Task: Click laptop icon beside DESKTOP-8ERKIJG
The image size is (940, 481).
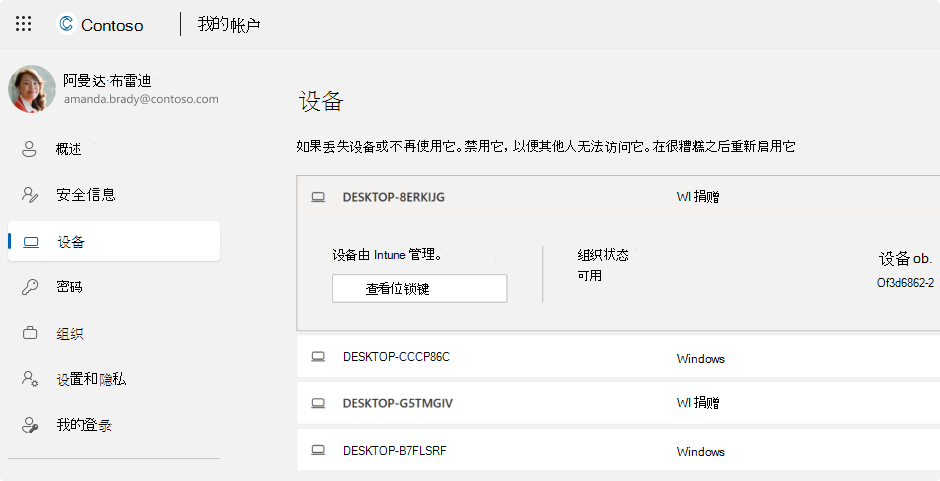Action: click(318, 197)
